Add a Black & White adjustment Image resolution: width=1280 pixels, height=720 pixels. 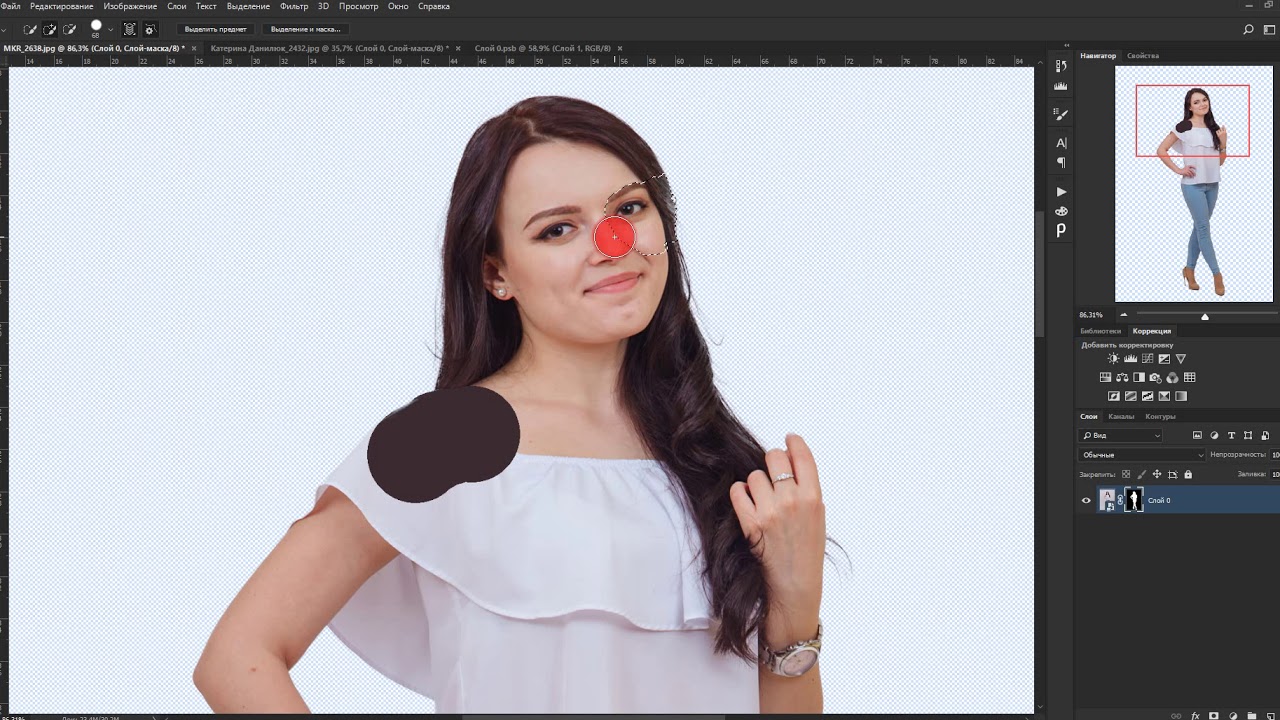click(1139, 378)
